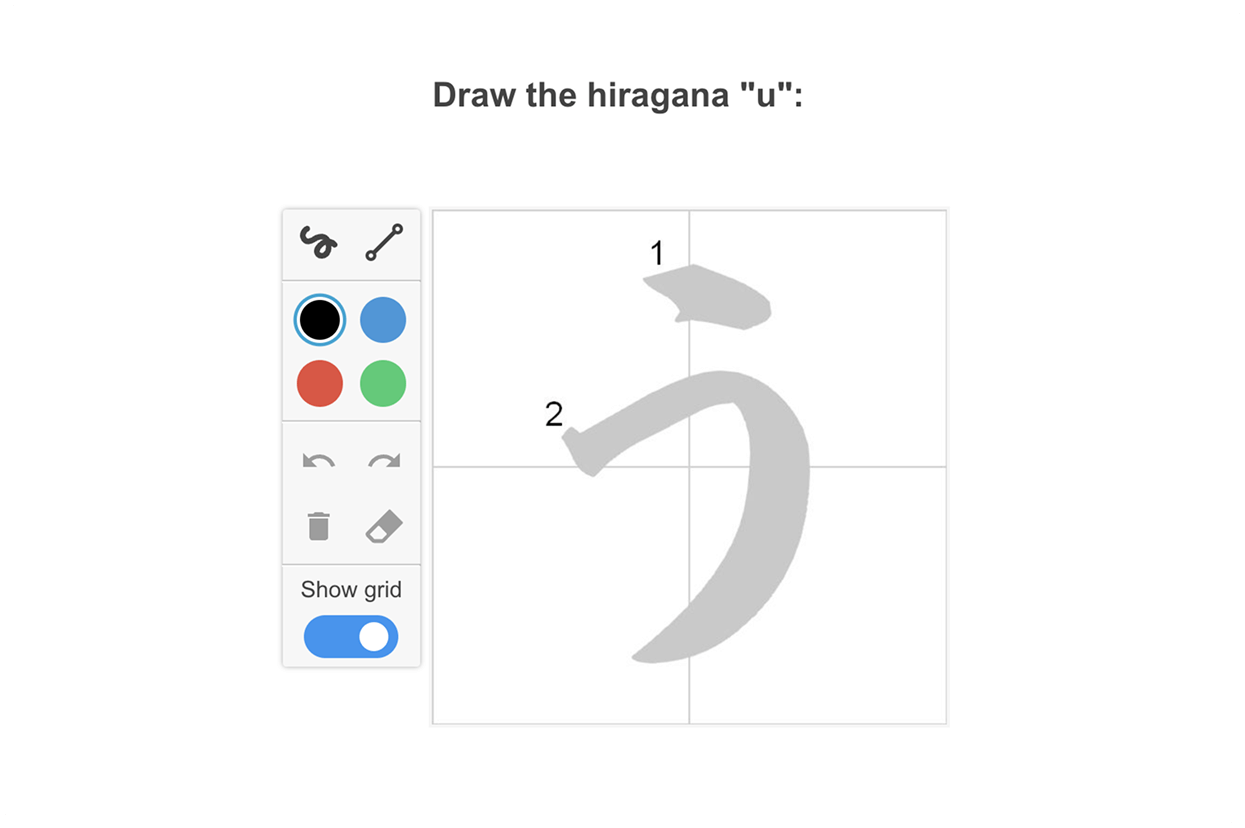Click stroke order number 1 label
Screen dimensions: 1245x828
coord(657,255)
